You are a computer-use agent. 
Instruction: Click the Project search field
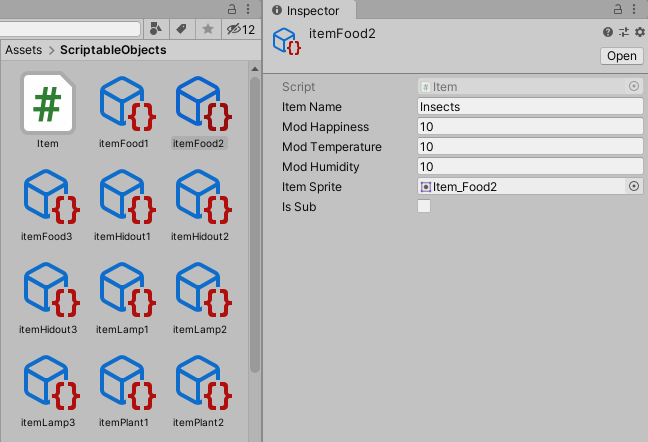tap(69, 29)
